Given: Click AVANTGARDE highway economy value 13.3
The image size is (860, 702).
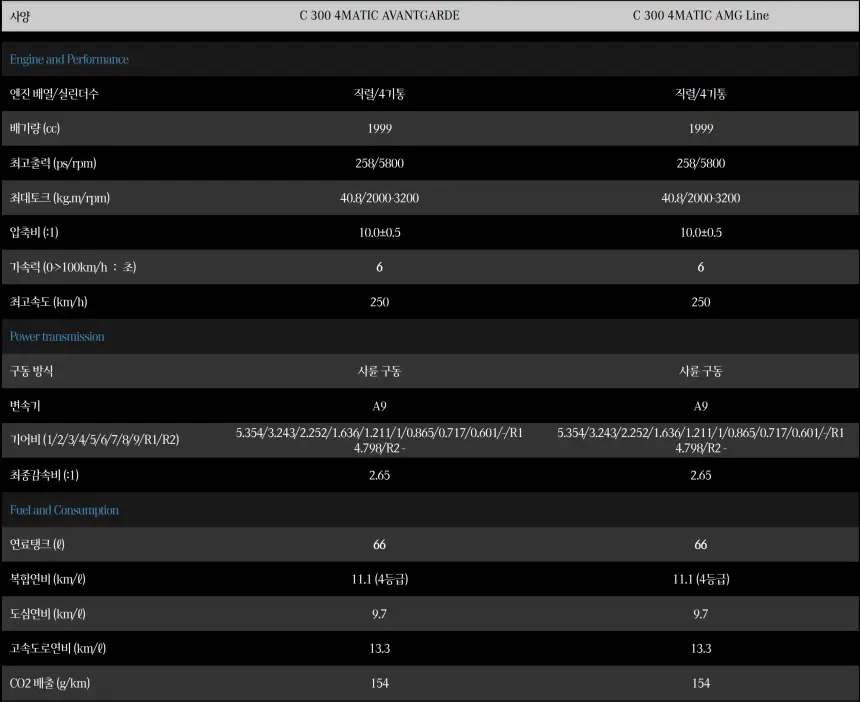Looking at the screenshot, I should (x=380, y=649).
